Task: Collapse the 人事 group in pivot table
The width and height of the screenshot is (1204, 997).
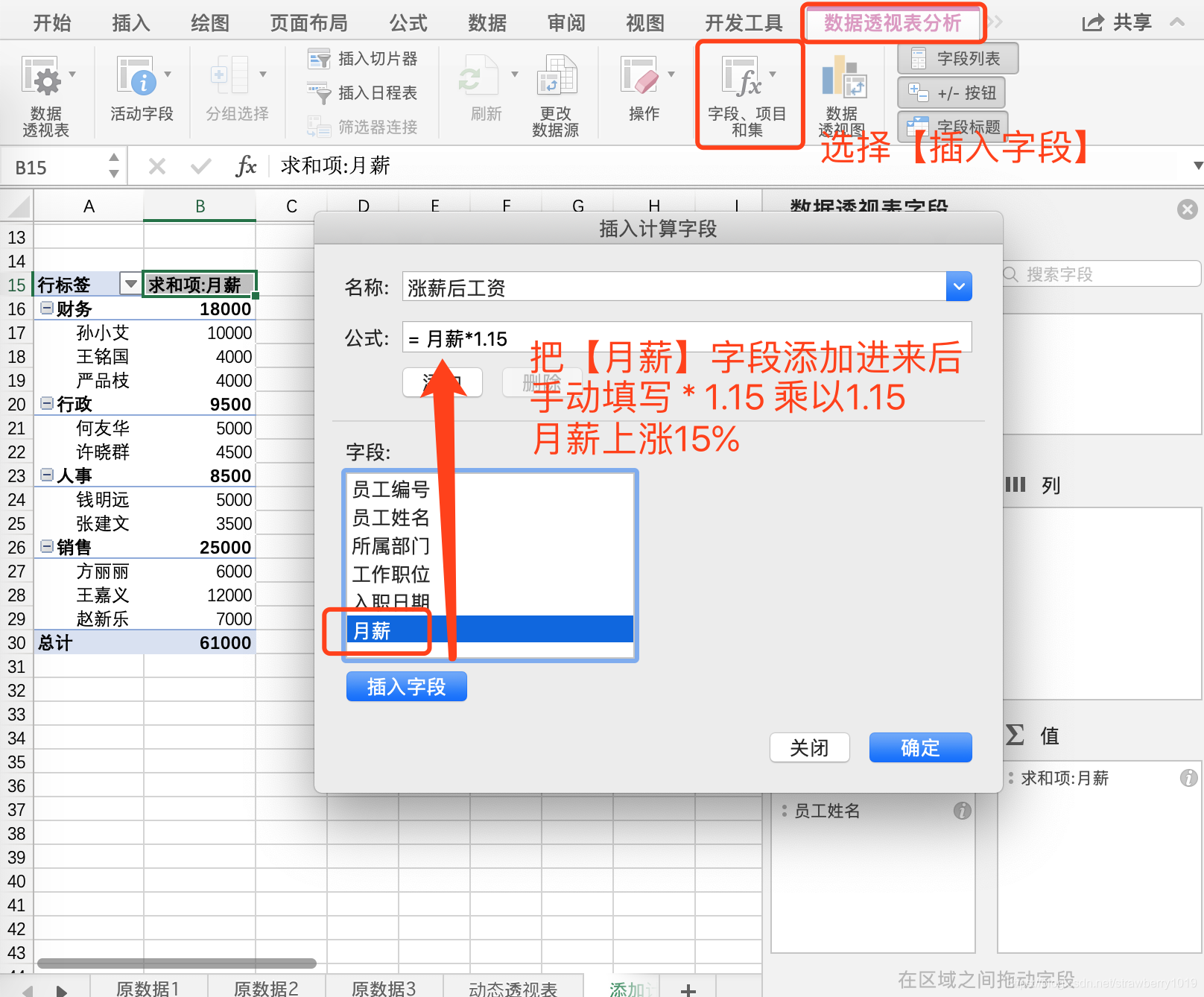Action: pyautogui.click(x=47, y=475)
